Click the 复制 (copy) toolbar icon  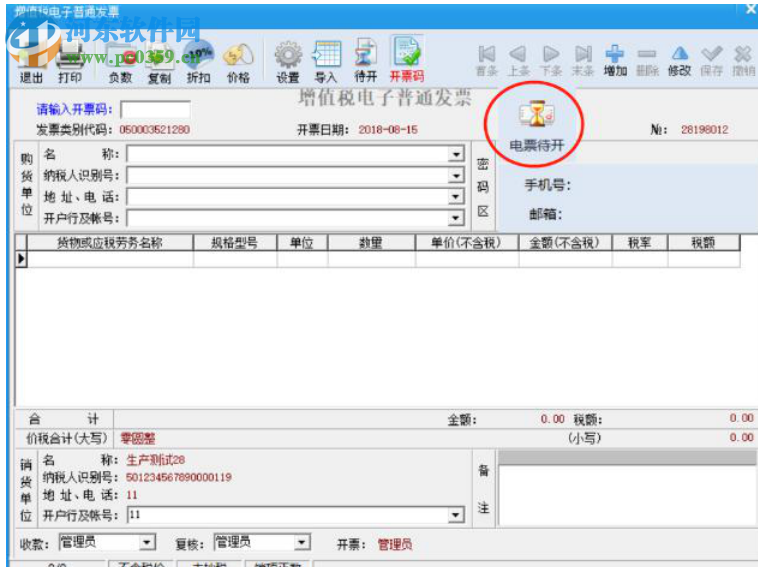[160, 62]
